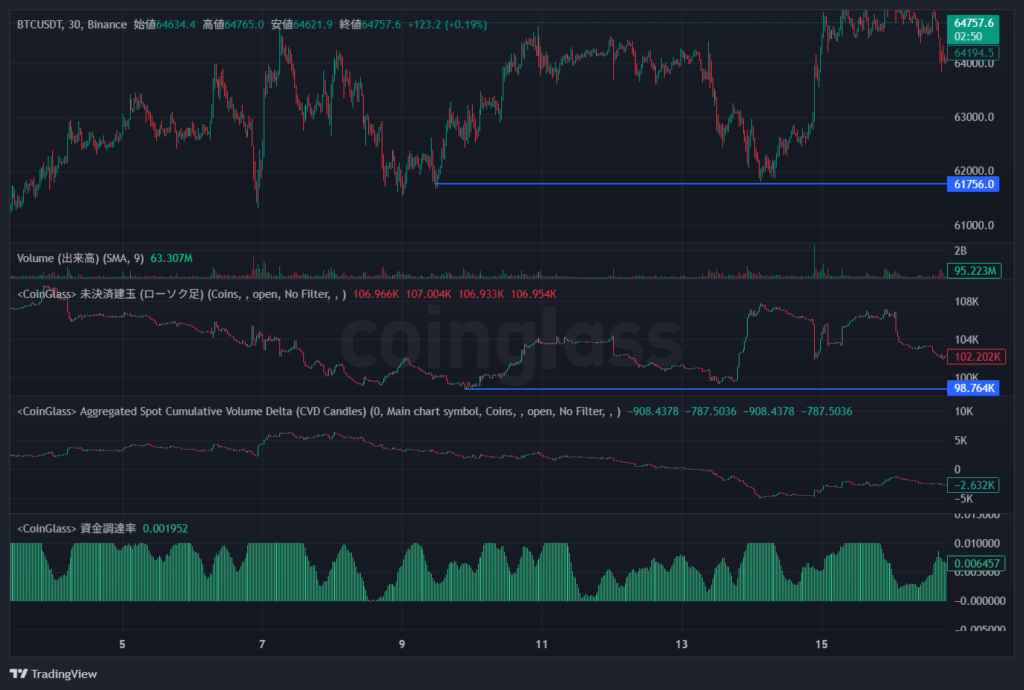This screenshot has width=1024, height=690.
Task: Click the 61000.0 price axis label
Action: [x=974, y=225]
